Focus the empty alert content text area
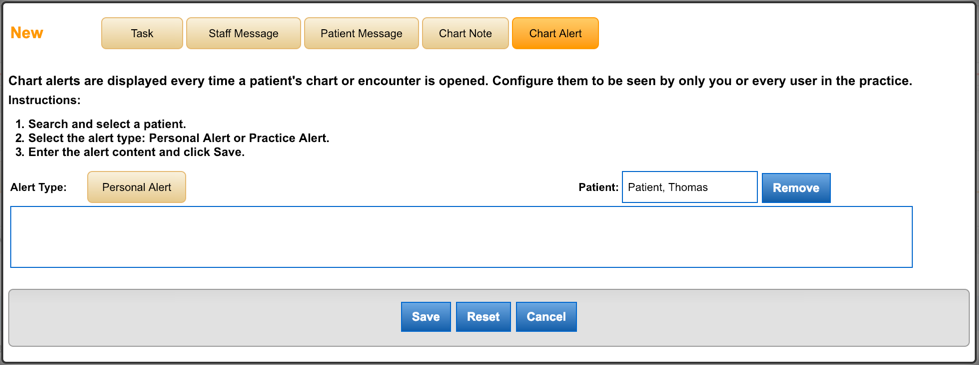 [x=461, y=236]
